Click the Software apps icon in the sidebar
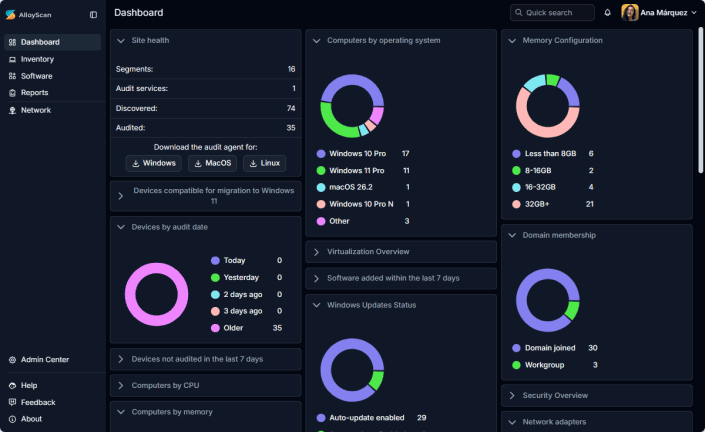This screenshot has width=705, height=432. [x=13, y=76]
